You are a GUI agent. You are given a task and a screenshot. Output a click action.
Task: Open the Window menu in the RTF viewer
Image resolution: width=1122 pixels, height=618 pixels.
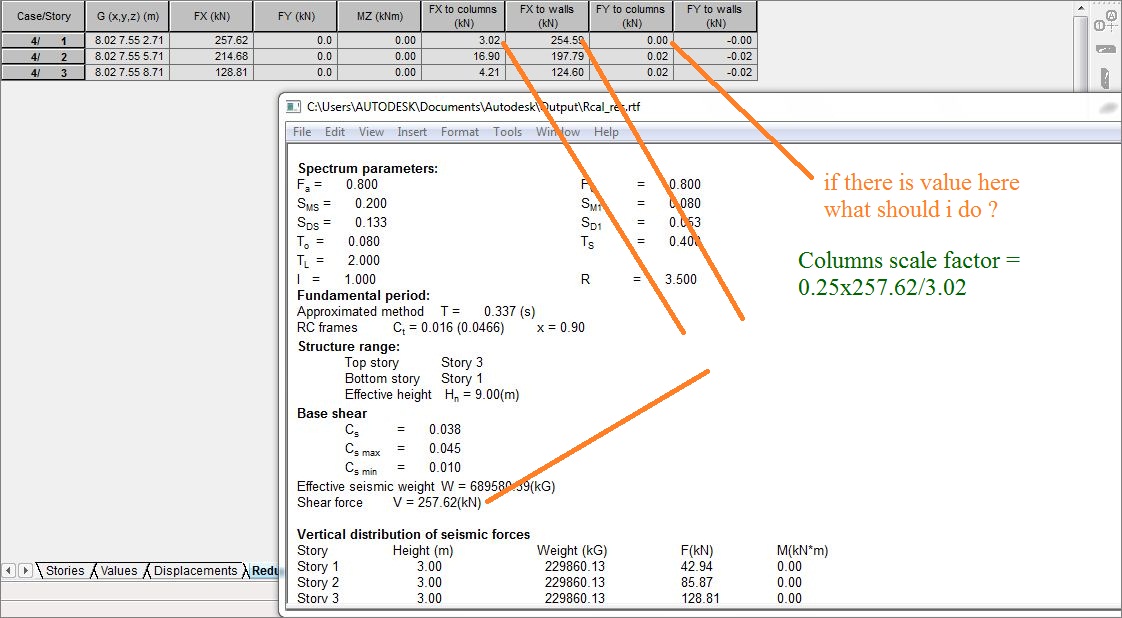point(557,132)
